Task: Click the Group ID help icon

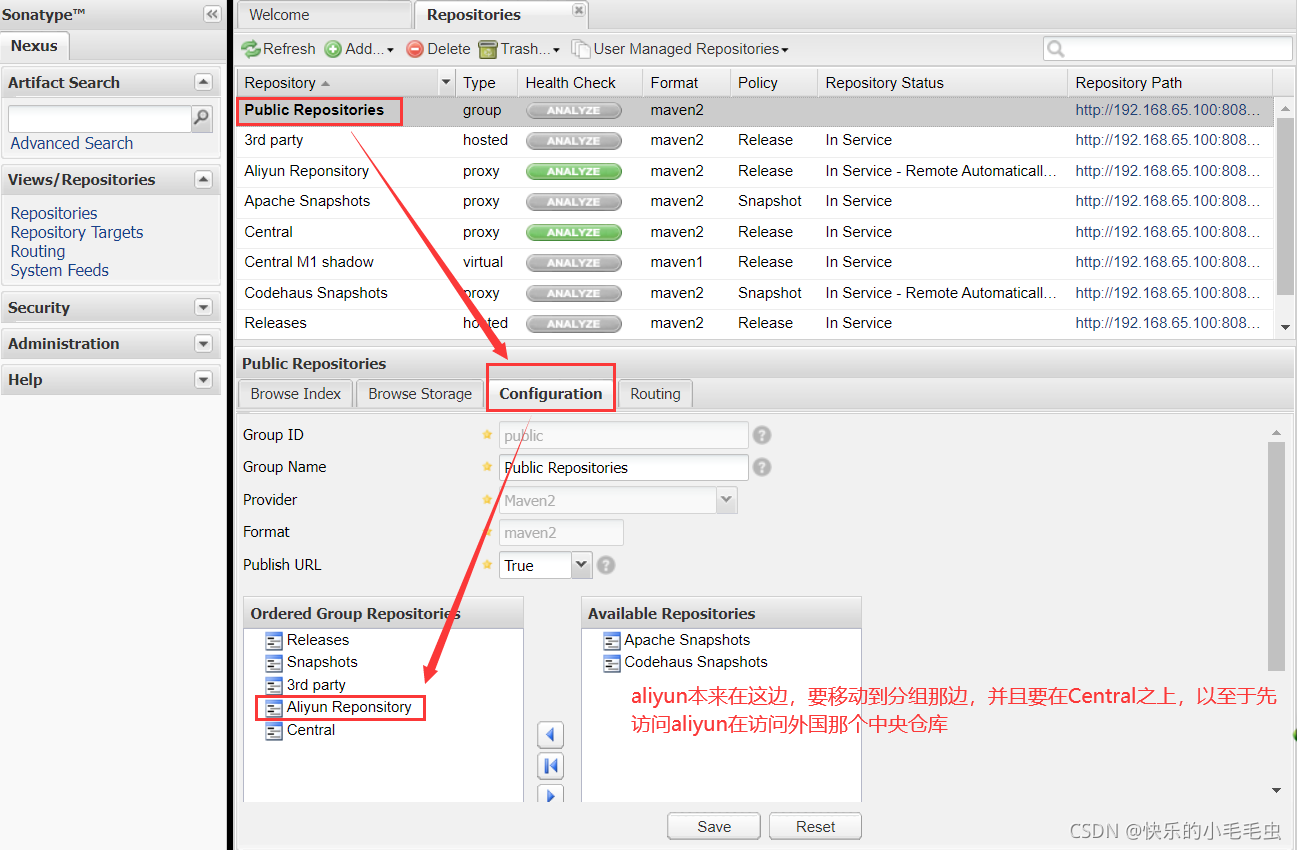Action: click(x=762, y=436)
